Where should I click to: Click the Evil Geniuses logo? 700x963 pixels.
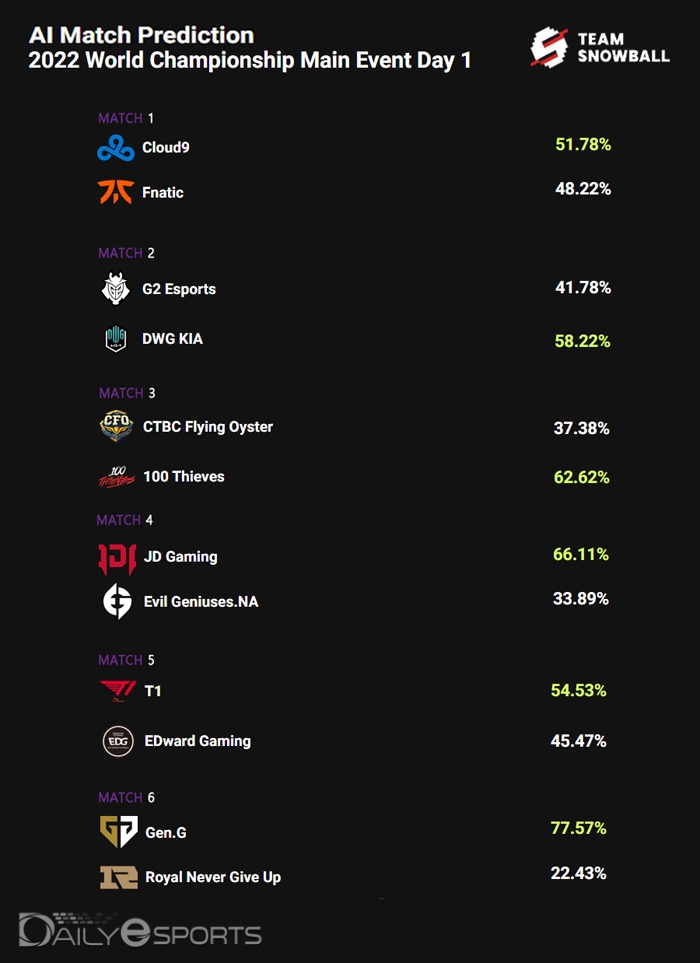pos(117,602)
